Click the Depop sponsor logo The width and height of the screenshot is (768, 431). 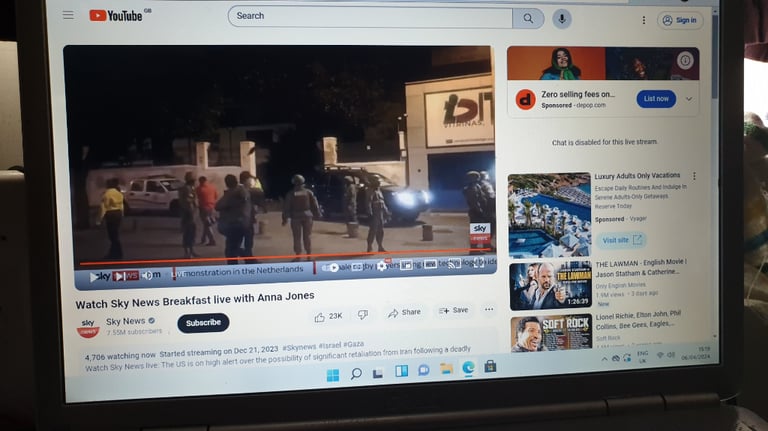coord(525,99)
